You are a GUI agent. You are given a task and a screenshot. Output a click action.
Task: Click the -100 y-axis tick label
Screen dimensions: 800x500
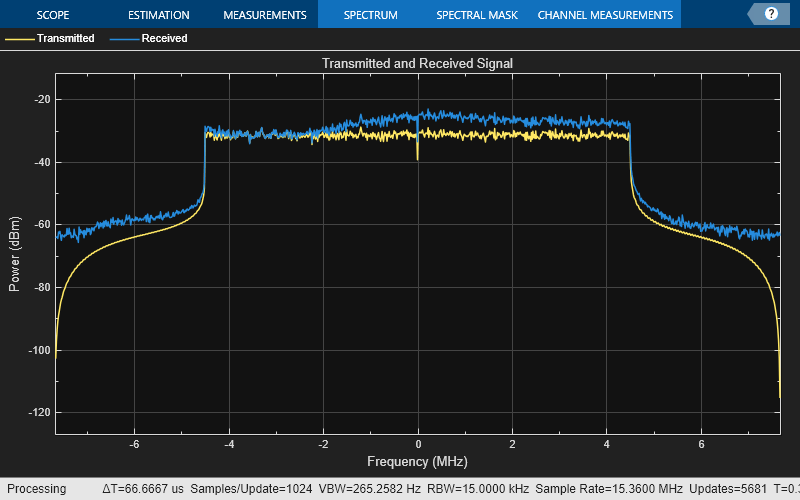[x=39, y=351]
